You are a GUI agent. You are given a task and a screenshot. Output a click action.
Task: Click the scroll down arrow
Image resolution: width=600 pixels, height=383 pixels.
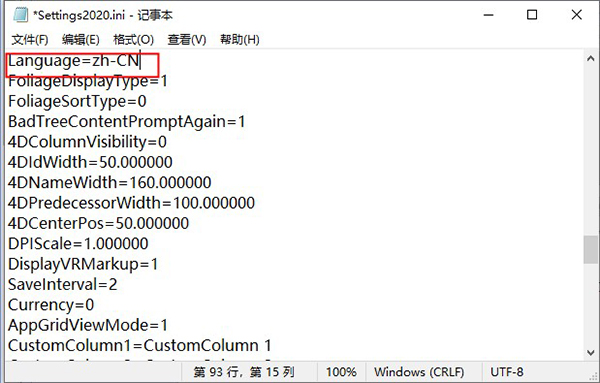590,352
